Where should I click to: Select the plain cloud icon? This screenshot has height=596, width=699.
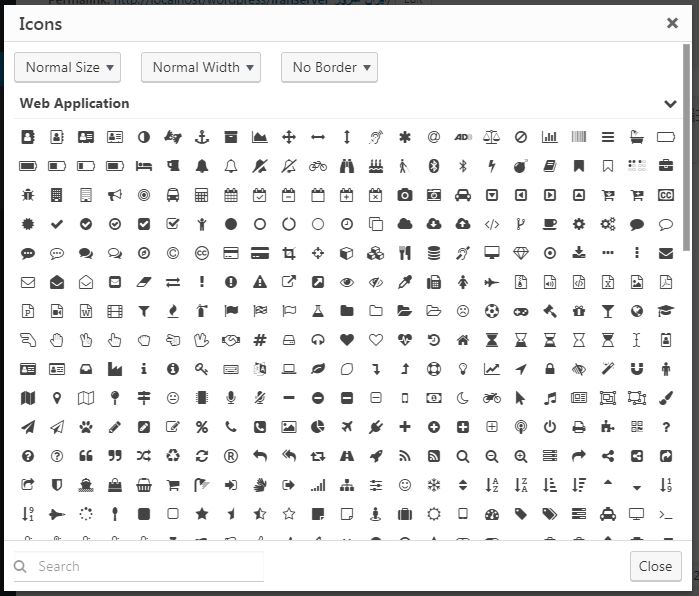(x=405, y=224)
